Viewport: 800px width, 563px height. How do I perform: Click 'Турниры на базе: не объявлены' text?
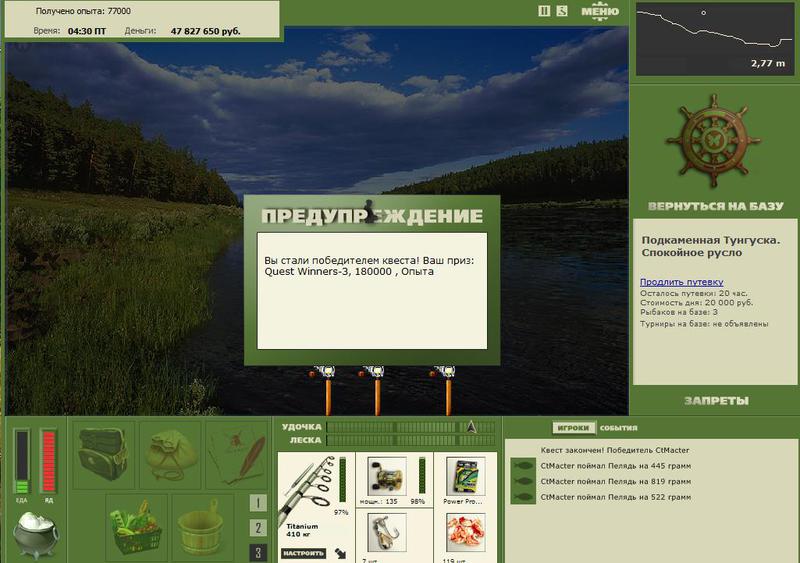(x=704, y=324)
